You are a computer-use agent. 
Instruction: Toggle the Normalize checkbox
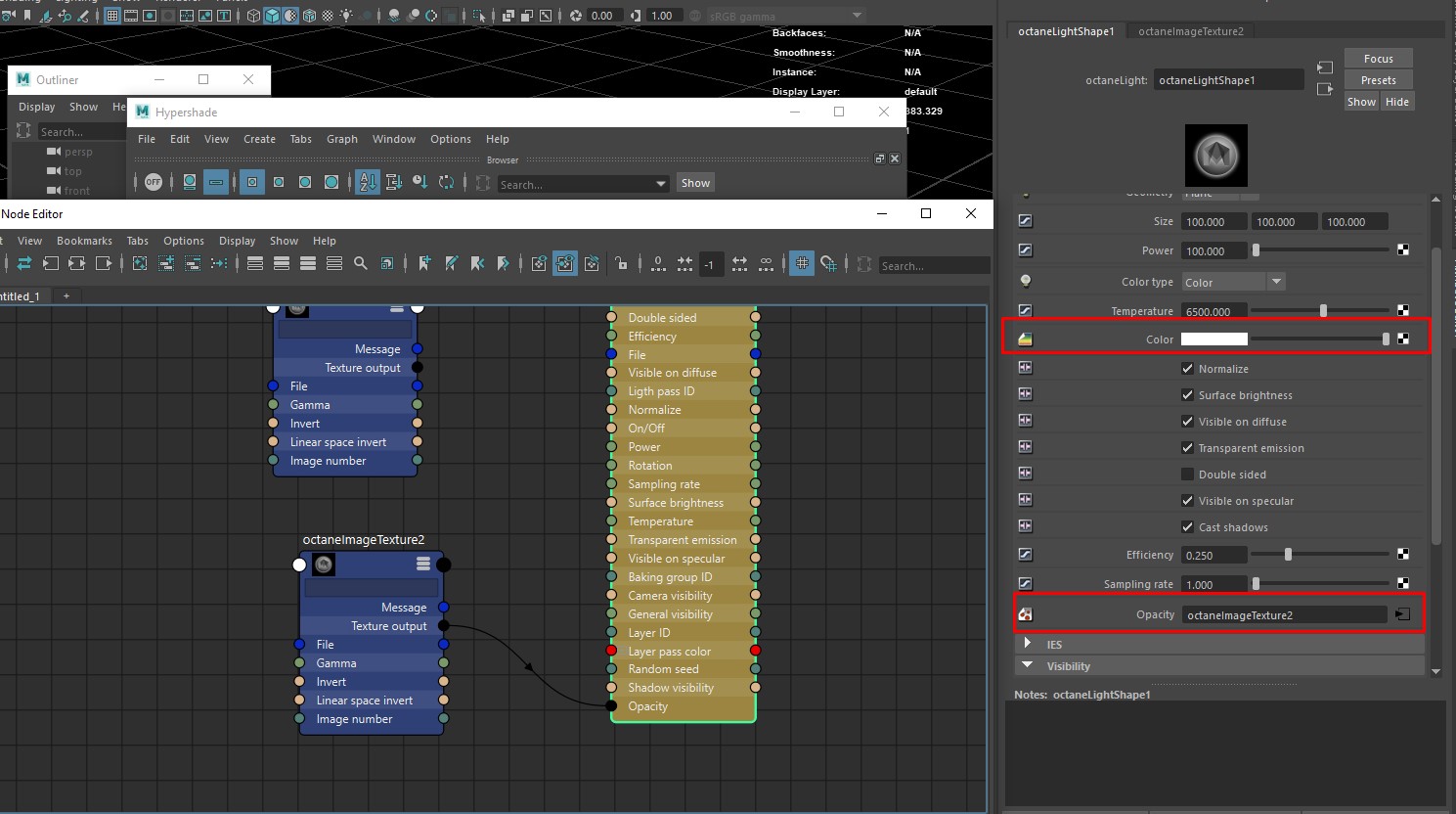[1187, 369]
